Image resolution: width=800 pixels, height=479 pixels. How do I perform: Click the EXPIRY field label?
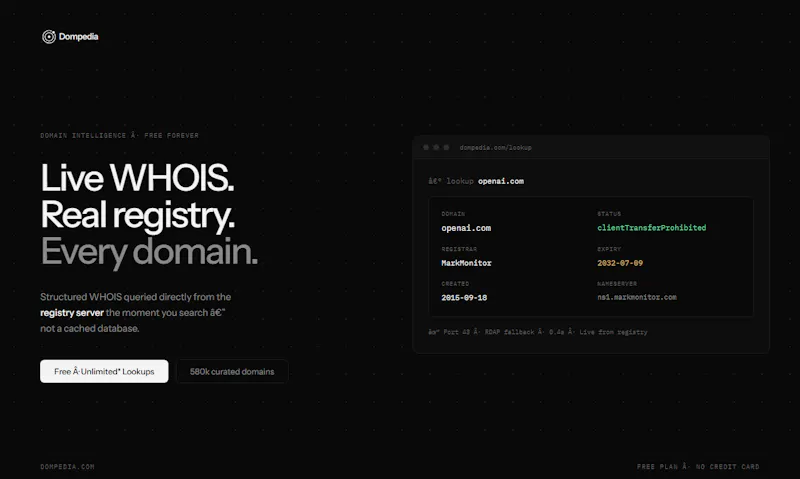coord(609,249)
